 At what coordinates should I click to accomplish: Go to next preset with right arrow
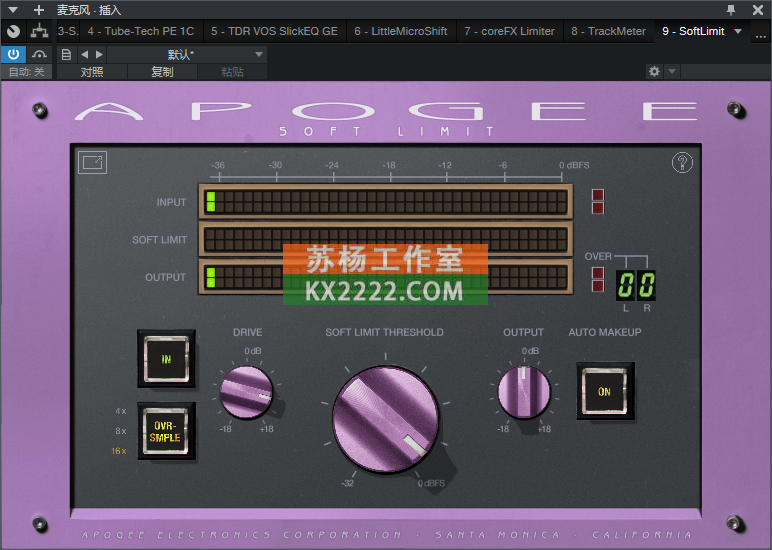(99, 54)
